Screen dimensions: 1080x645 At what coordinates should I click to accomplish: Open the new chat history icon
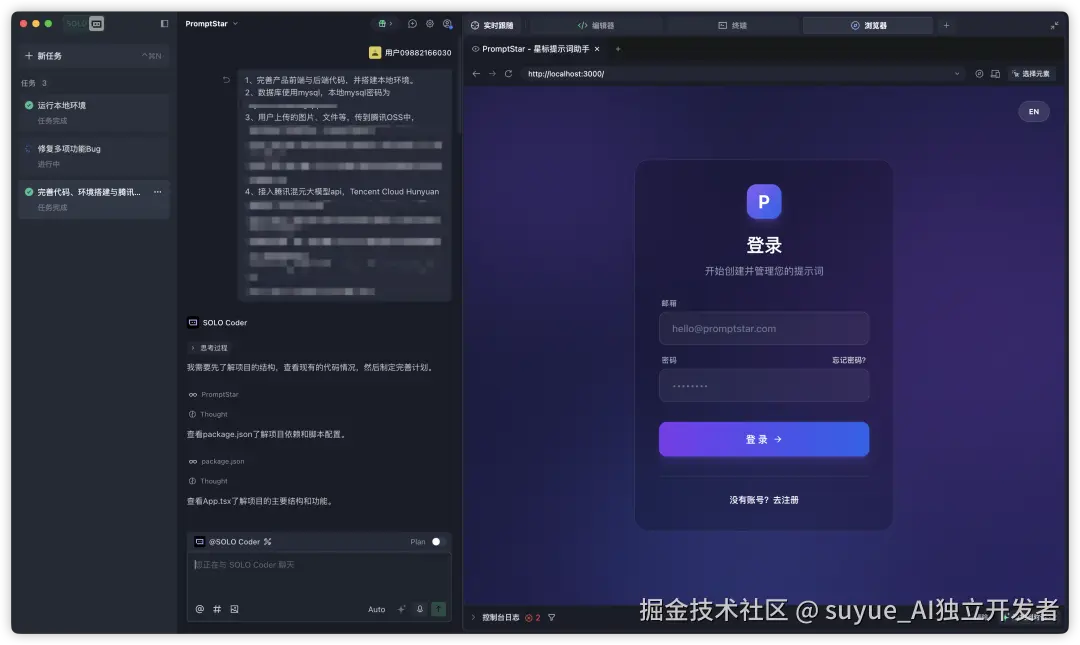[x=412, y=23]
